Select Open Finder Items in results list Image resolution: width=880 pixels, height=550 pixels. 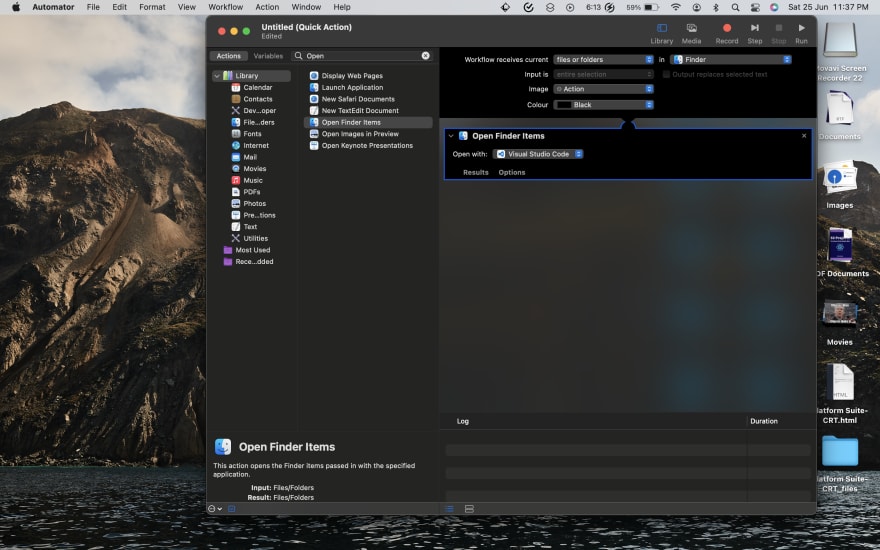pos(368,122)
